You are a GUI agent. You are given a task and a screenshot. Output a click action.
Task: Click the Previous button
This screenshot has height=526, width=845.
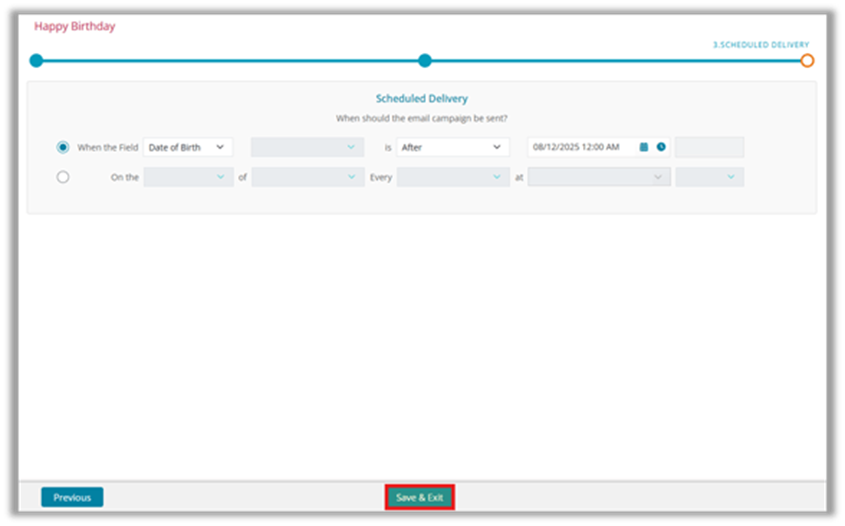pos(72,497)
